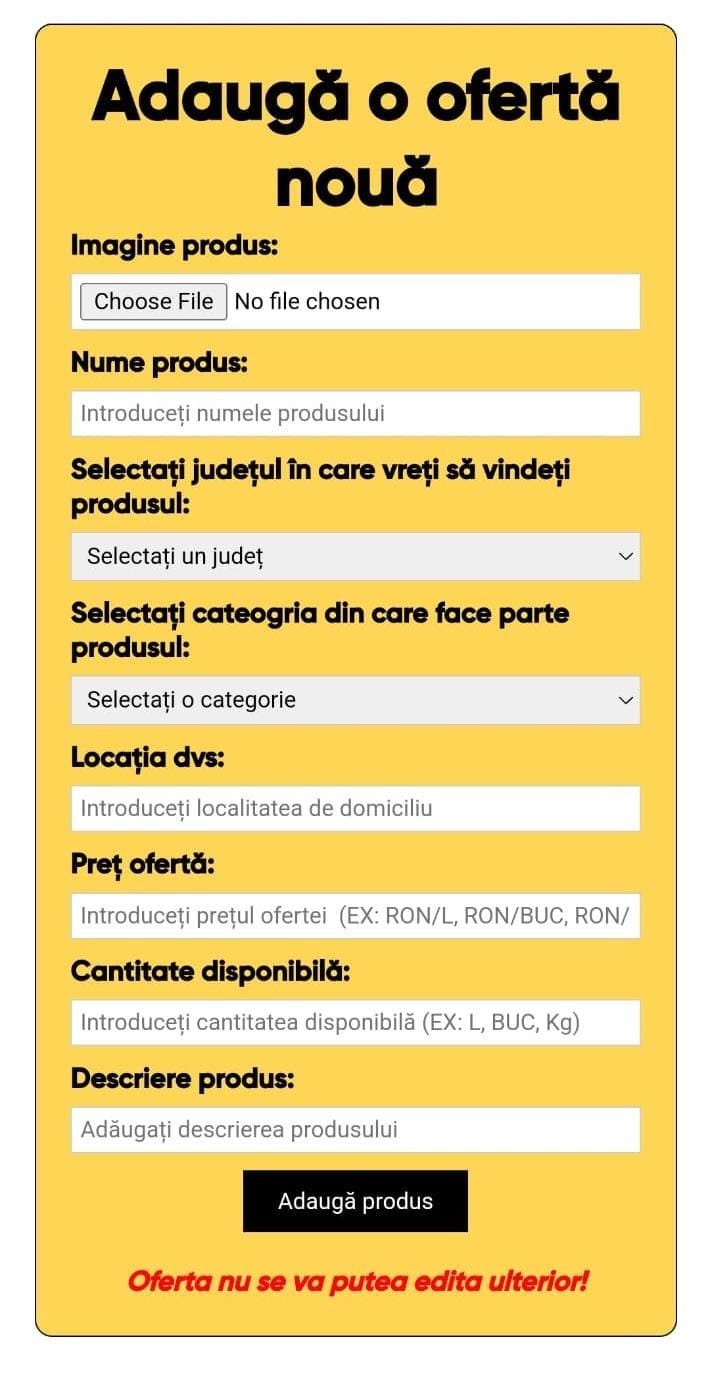Expand the "Selectați o categorie" dropdown
707x1378 pixels.
pyautogui.click(x=355, y=700)
